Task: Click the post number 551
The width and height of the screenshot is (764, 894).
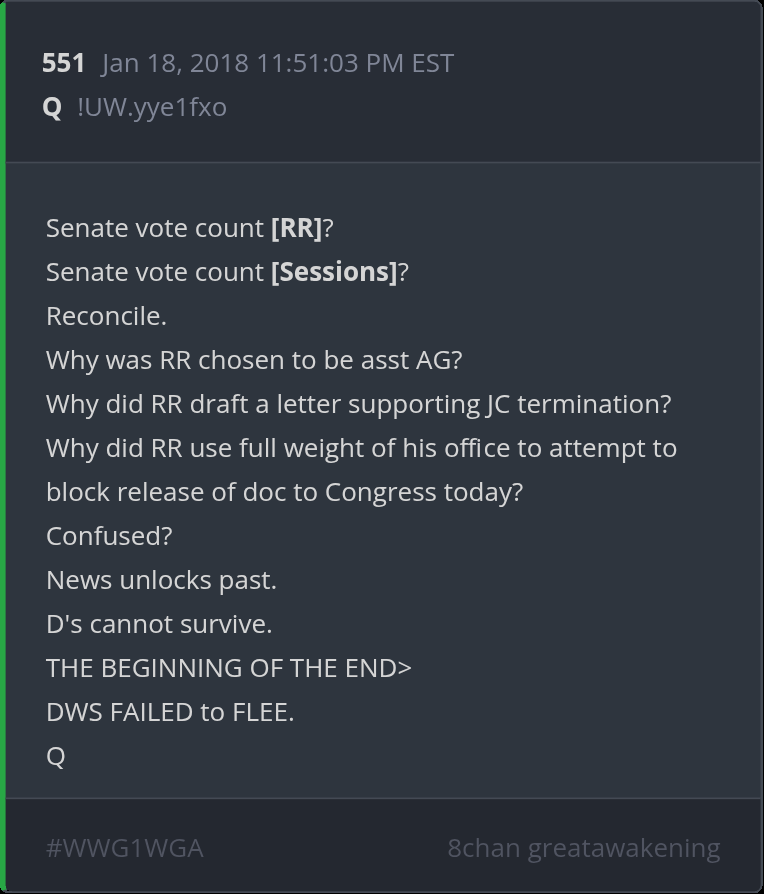Action: (x=63, y=63)
